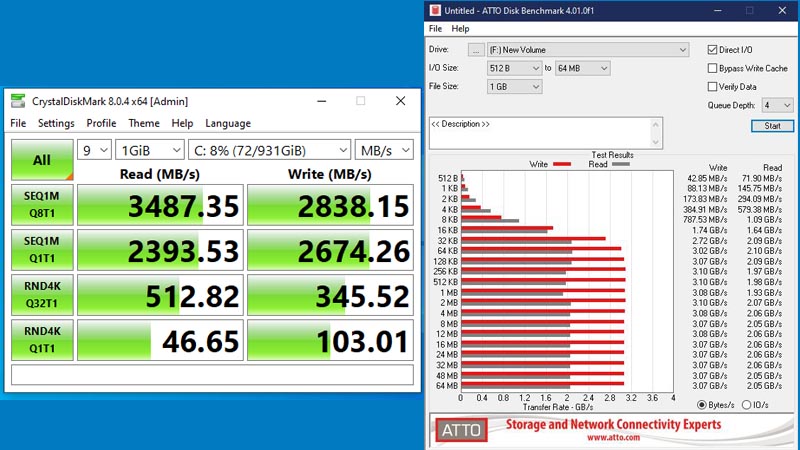800x450 pixels.
Task: Enable Bypass Write Cache
Action: [712, 68]
